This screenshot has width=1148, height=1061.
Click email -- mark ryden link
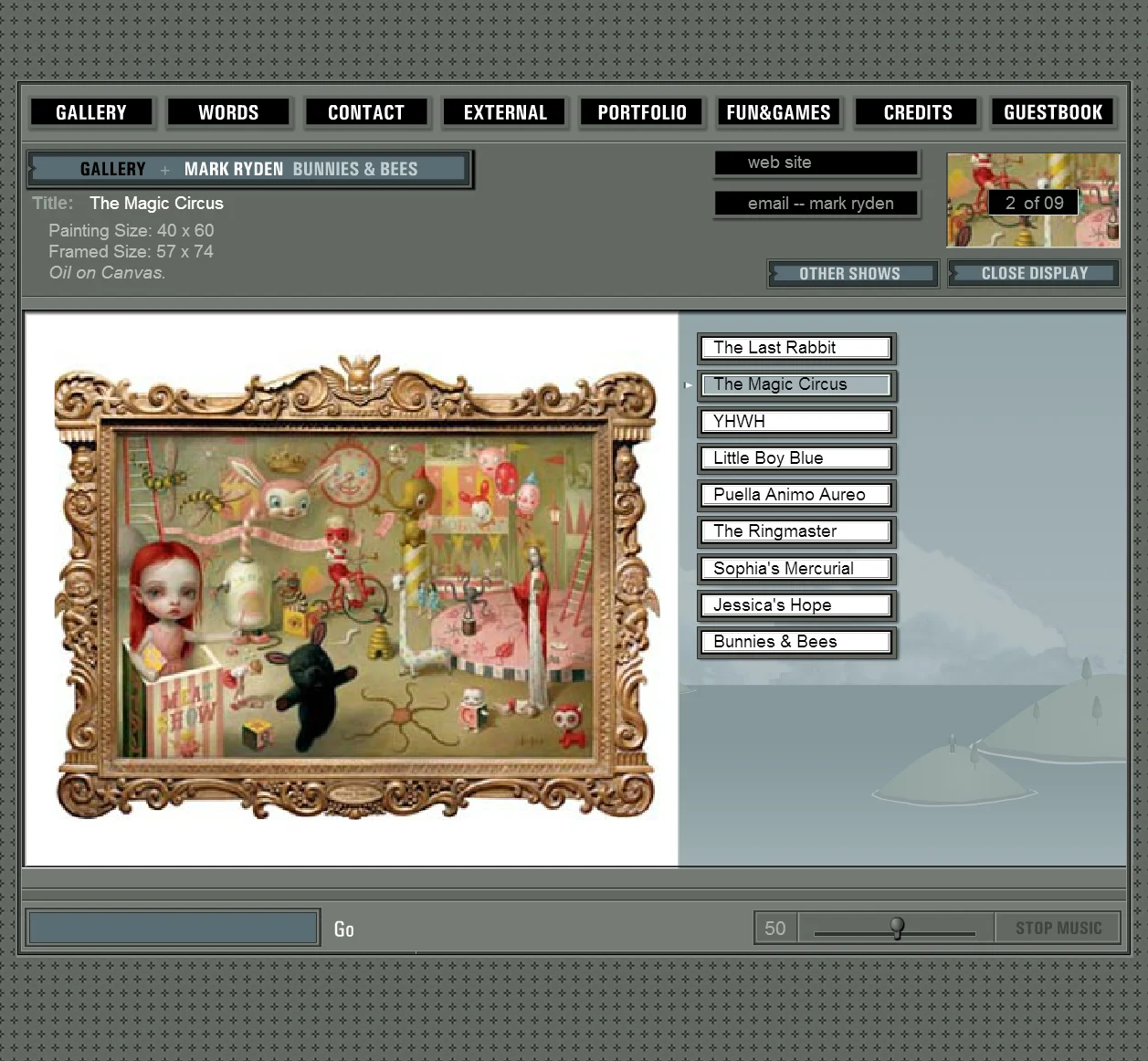pos(816,203)
